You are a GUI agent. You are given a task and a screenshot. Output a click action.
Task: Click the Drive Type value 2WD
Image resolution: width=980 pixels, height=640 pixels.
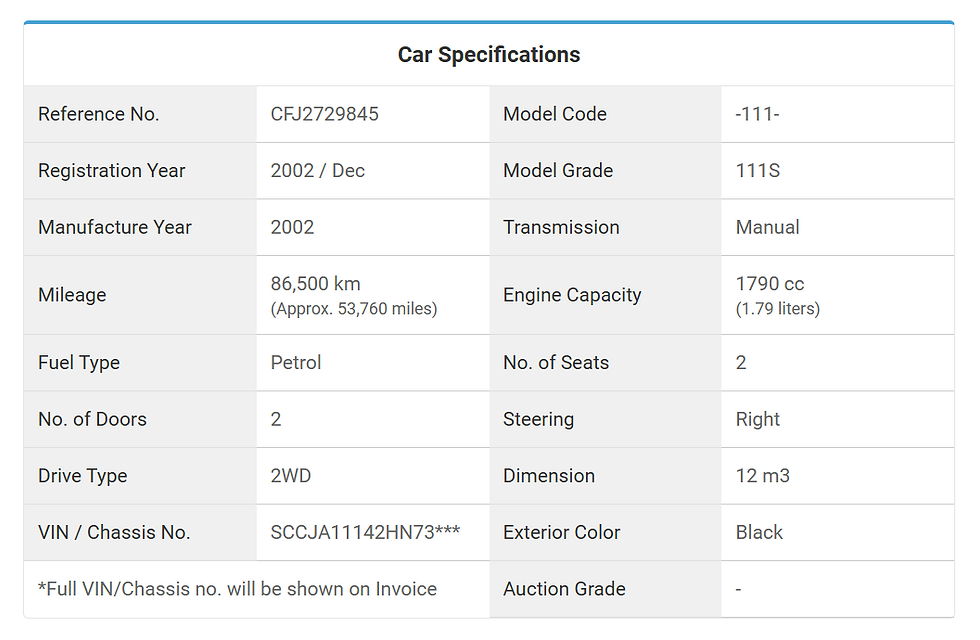[291, 476]
